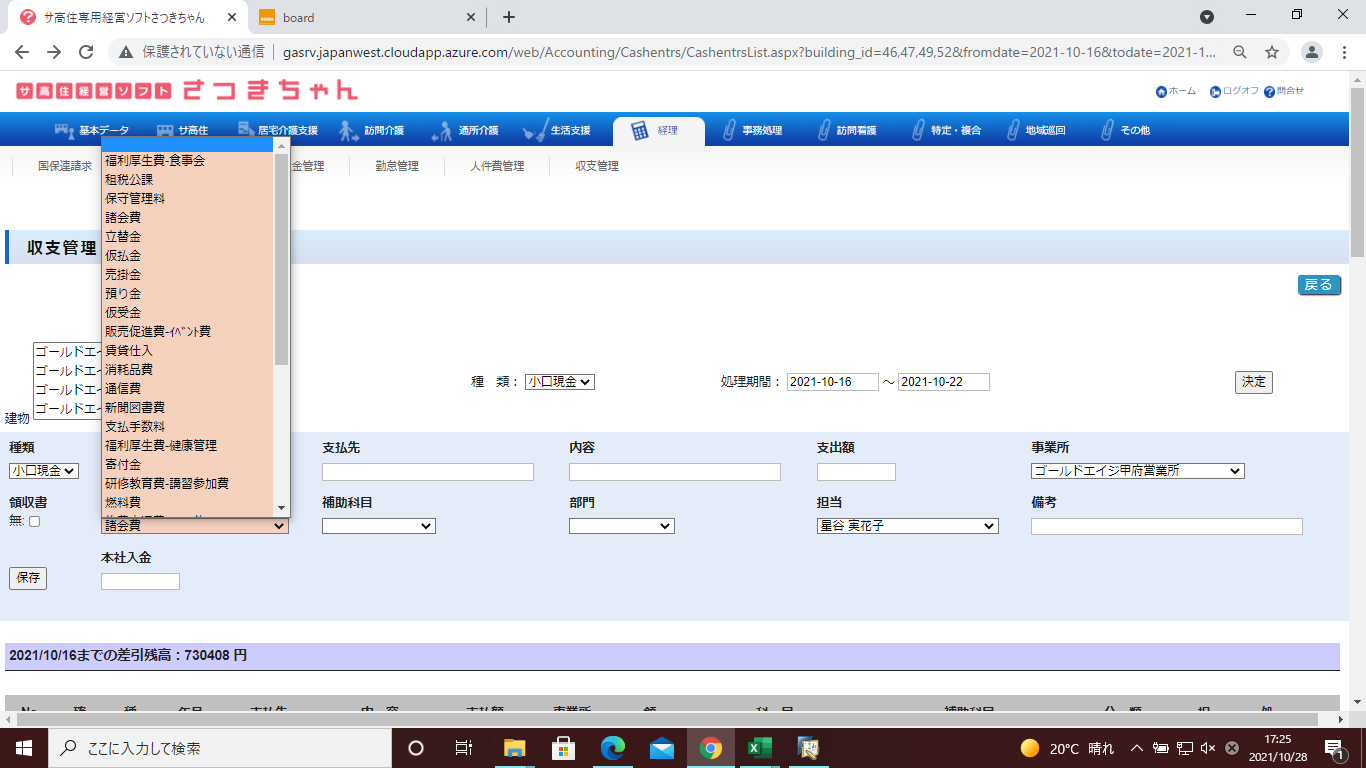The height and width of the screenshot is (768, 1366).
Task: Click the ホーム home icon link
Action: 1161,92
